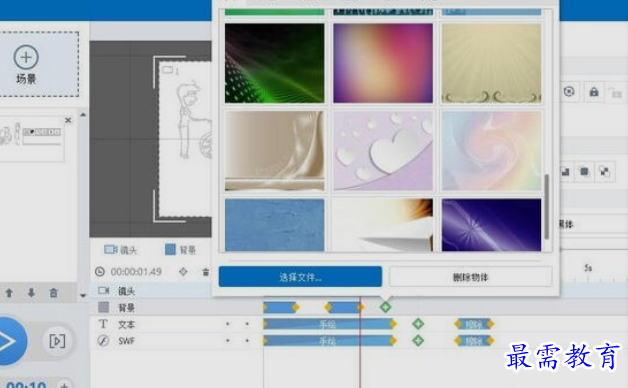Add a keyframe with the diamond icon beside the timecode
Image resolution: width=628 pixels, height=388 pixels.
183,272
